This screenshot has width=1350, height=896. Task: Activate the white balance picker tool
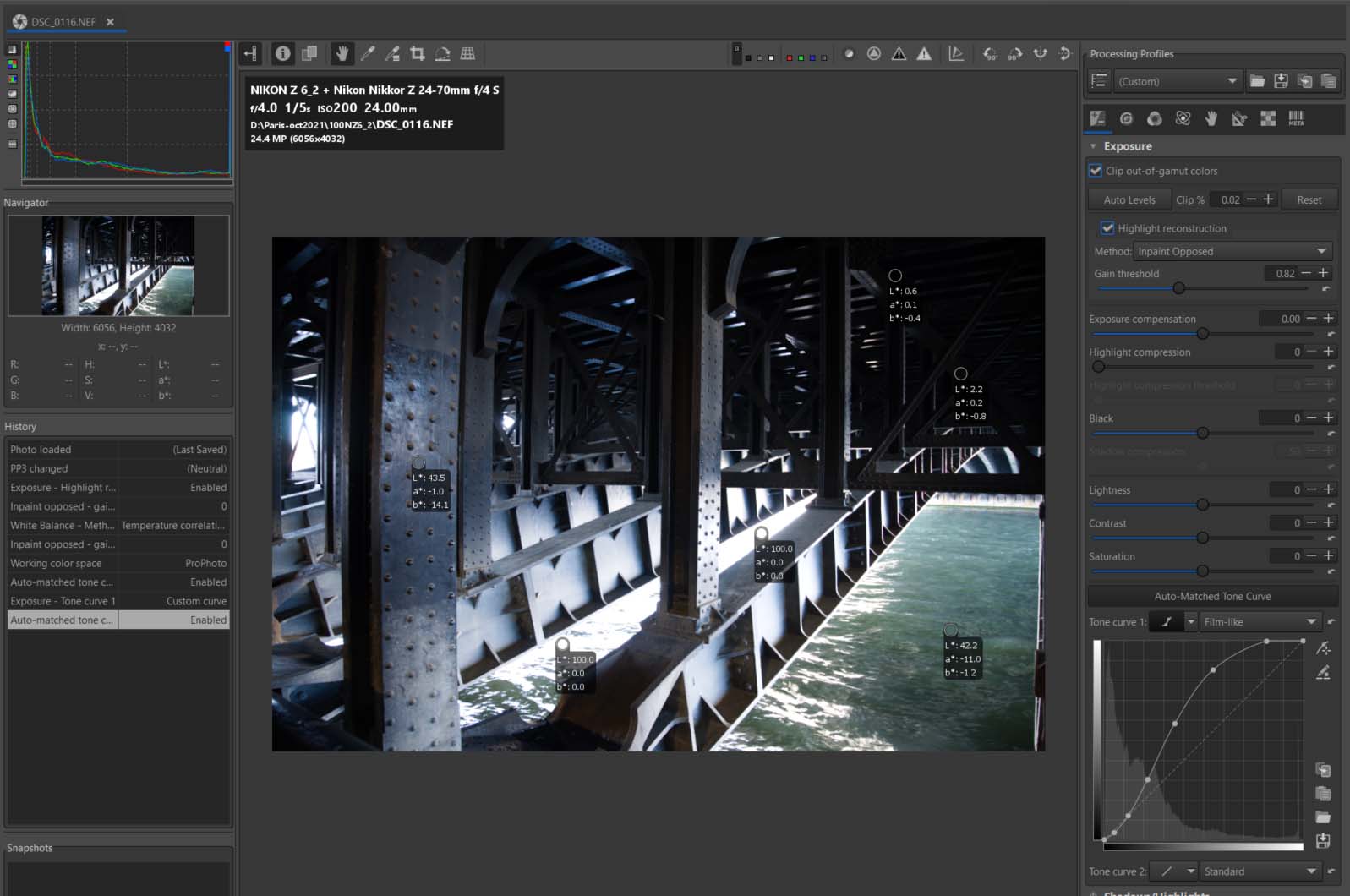(368, 54)
